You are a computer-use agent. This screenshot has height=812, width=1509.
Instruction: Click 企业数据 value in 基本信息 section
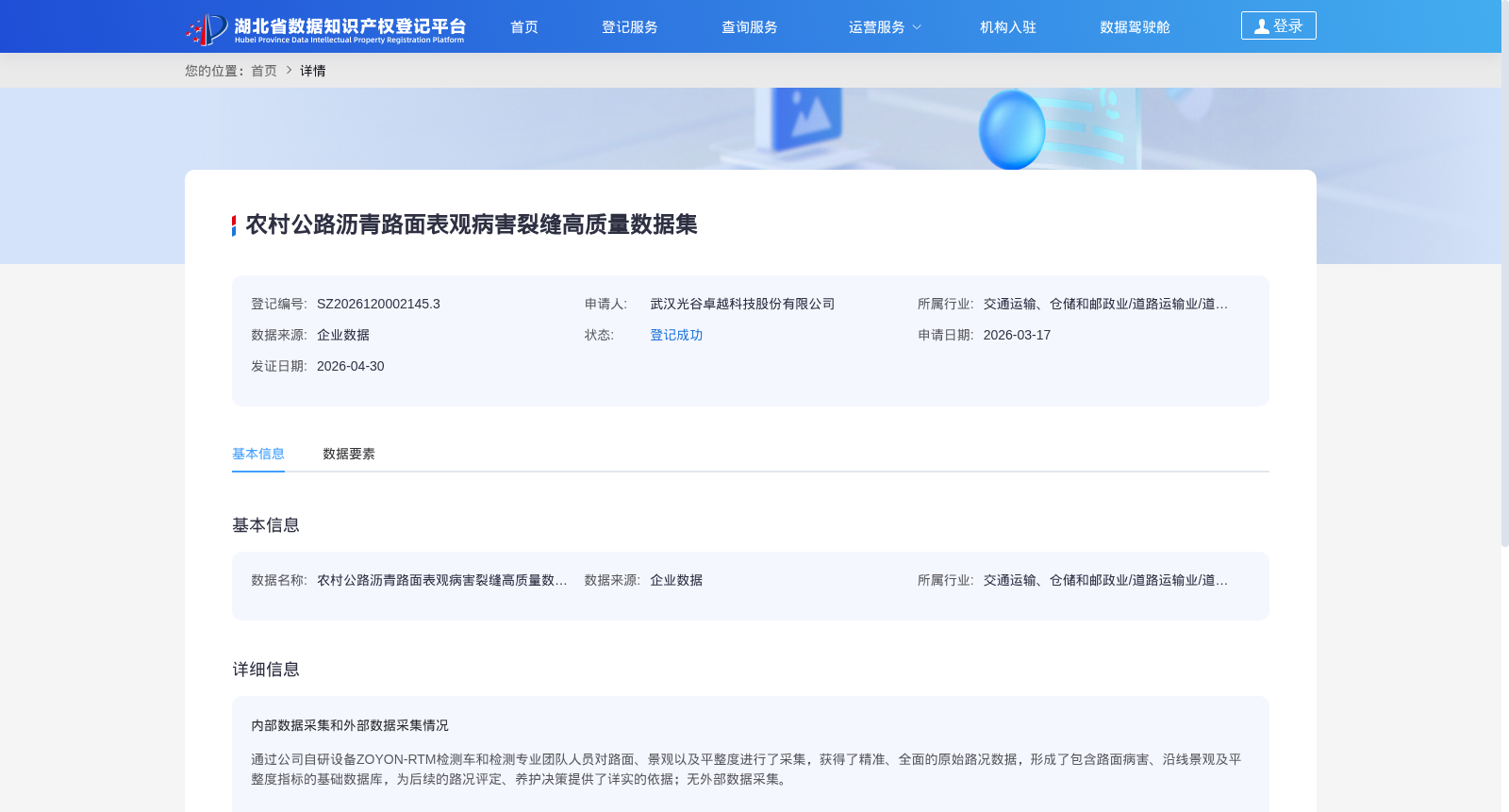(676, 580)
